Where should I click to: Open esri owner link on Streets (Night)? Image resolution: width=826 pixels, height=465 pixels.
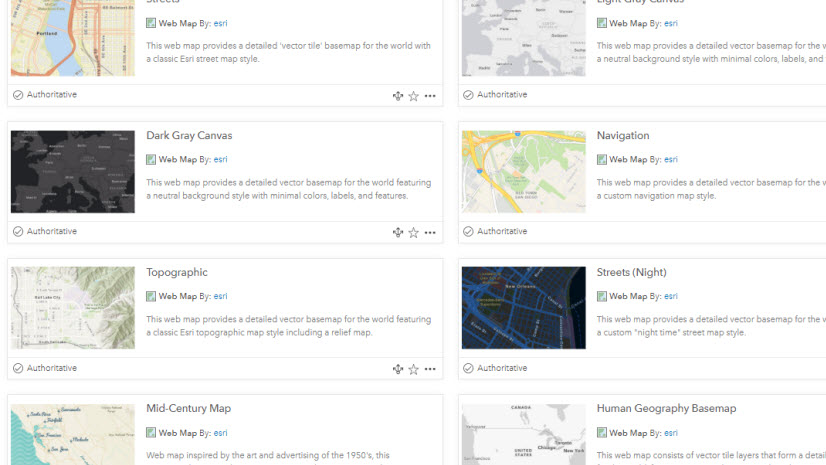671,296
